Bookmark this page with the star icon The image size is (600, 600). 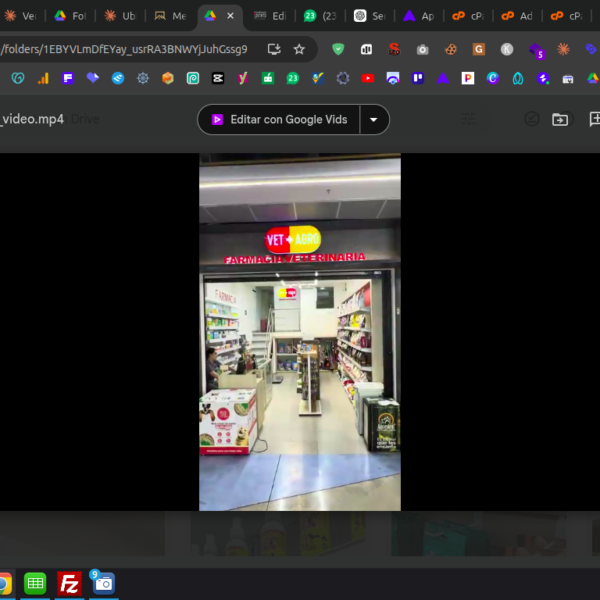point(299,49)
